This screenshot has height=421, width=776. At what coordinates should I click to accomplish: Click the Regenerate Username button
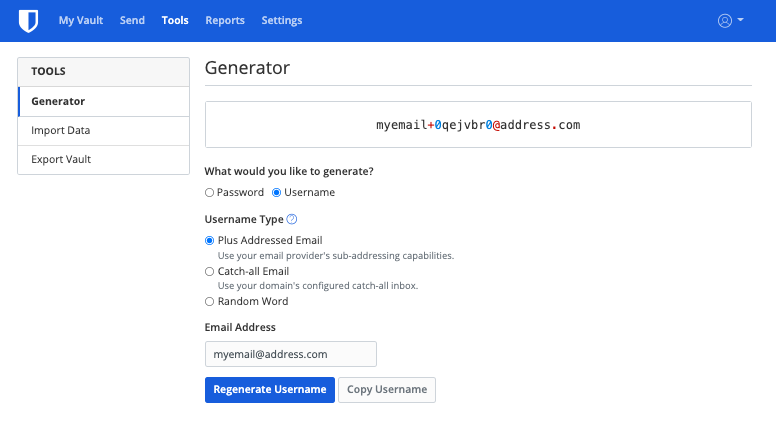click(x=270, y=390)
